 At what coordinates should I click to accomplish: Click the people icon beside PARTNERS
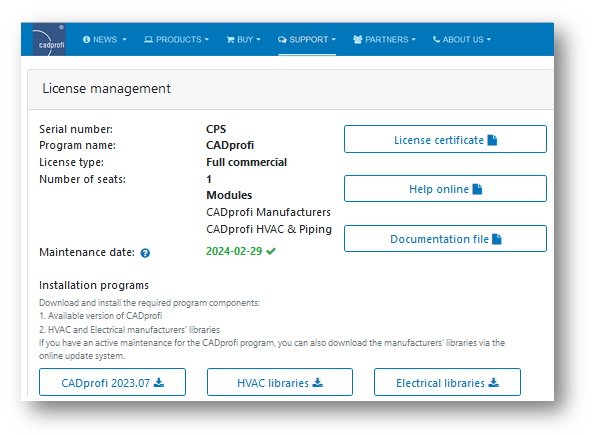357,40
